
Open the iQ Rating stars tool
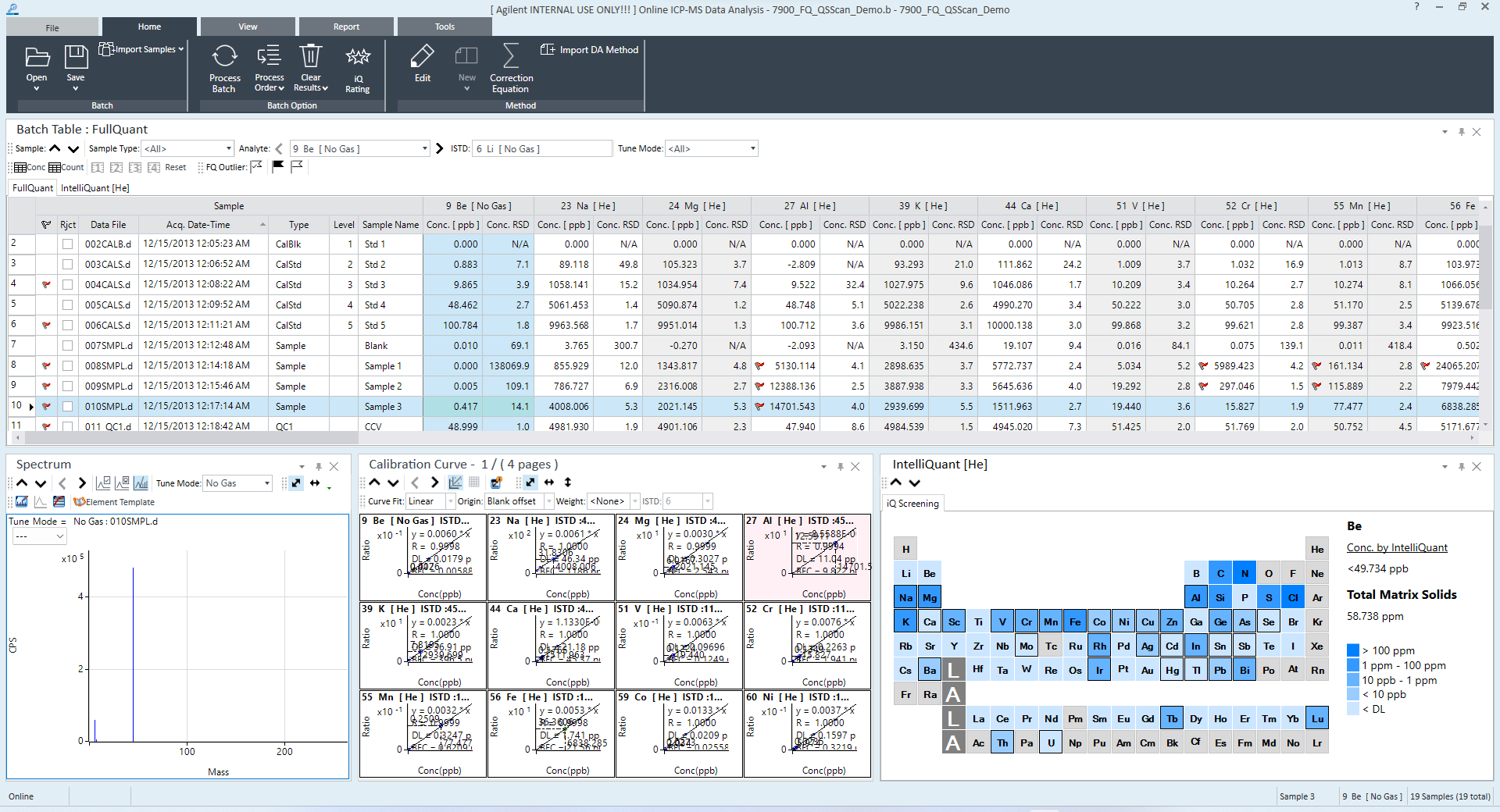tap(358, 56)
